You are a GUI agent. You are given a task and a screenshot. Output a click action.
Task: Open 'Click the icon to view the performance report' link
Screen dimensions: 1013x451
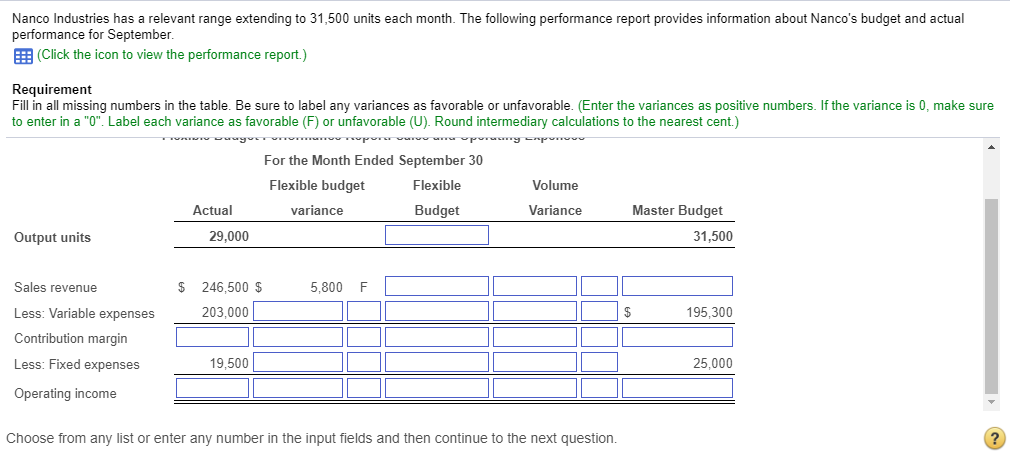coord(172,56)
